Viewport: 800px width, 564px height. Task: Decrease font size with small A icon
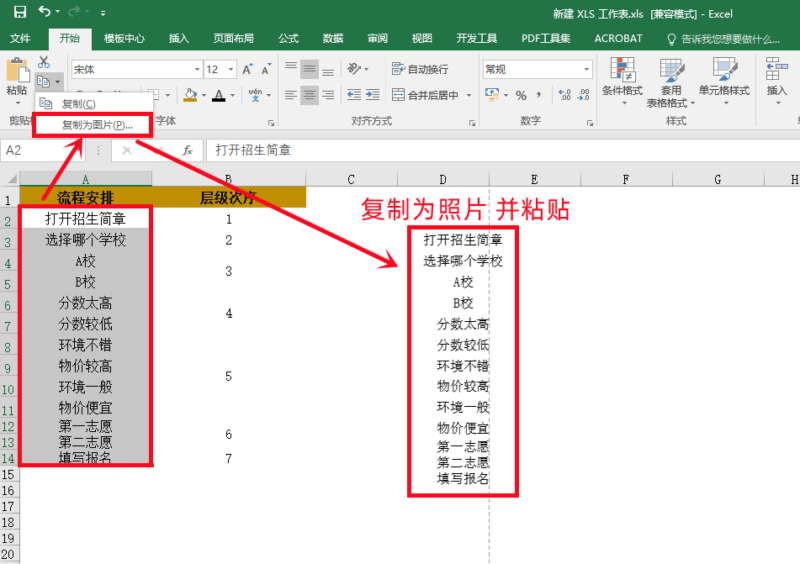(266, 69)
